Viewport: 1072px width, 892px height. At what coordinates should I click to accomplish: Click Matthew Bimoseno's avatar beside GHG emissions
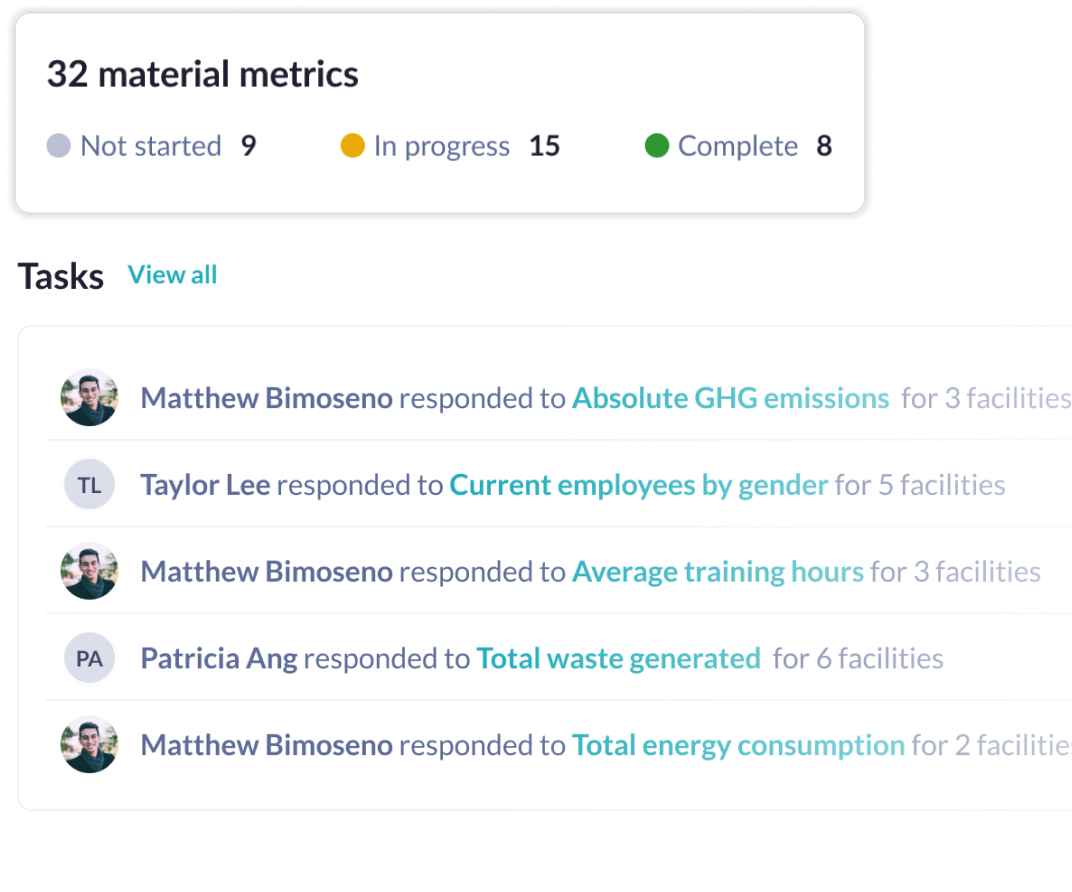pos(89,398)
